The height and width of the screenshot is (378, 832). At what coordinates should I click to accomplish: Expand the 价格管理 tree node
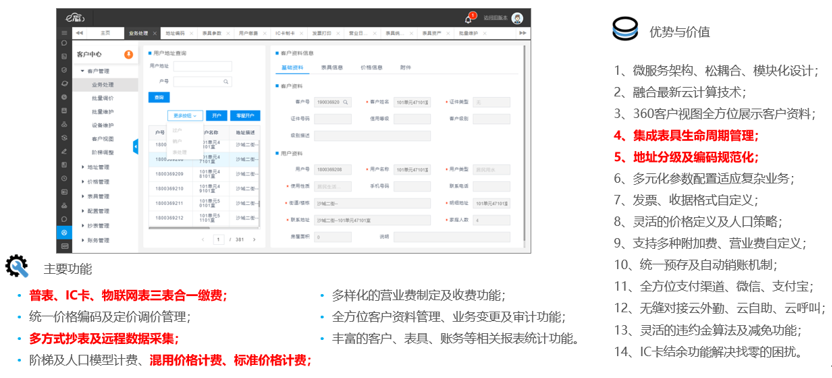83,182
